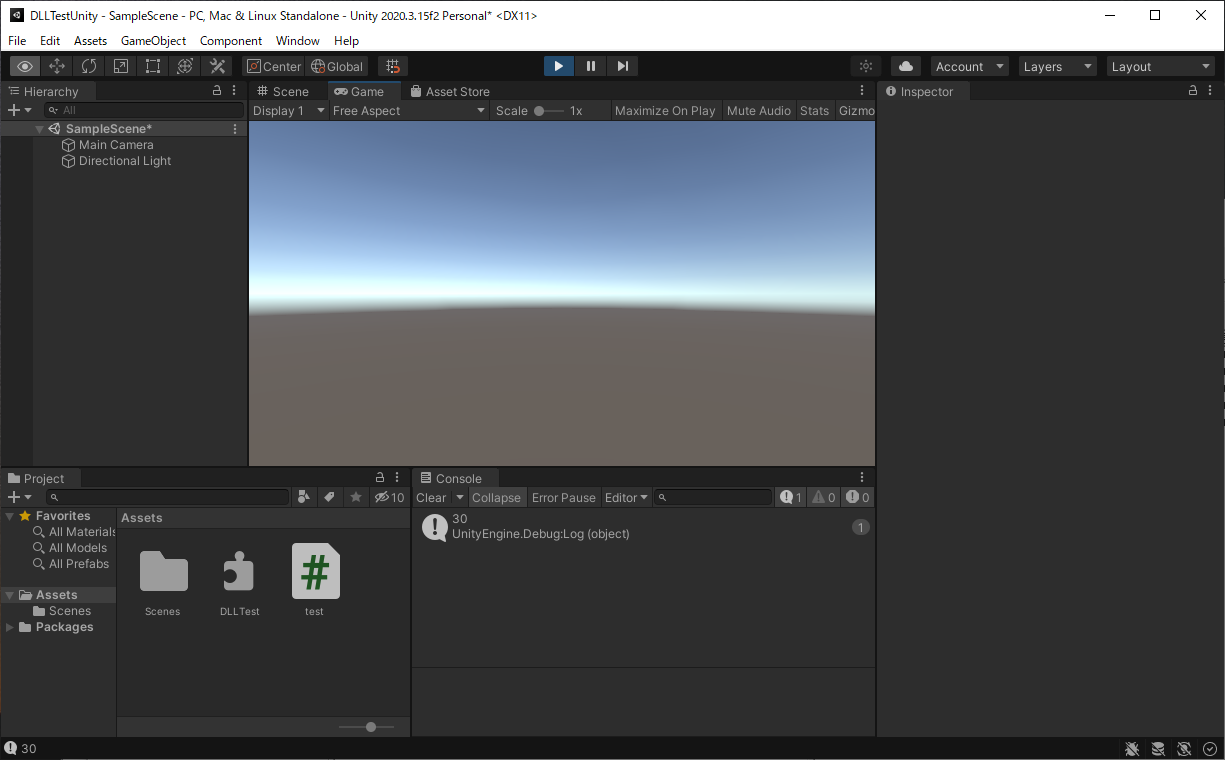This screenshot has width=1225, height=760.
Task: Open Inspector panel options menu
Action: click(x=1211, y=90)
